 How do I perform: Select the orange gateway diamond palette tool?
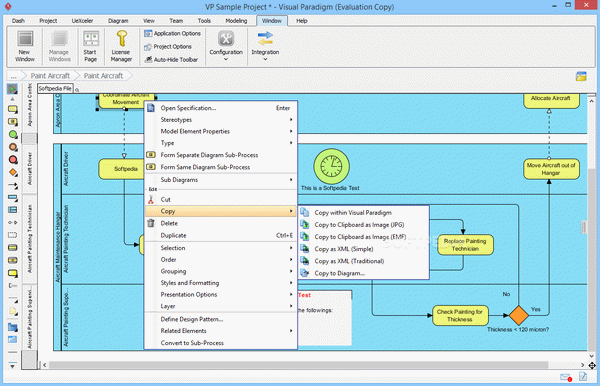[x=13, y=173]
